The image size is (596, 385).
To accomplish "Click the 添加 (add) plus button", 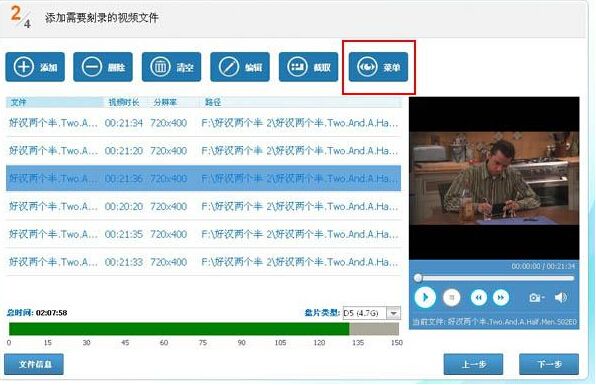I will point(35,67).
